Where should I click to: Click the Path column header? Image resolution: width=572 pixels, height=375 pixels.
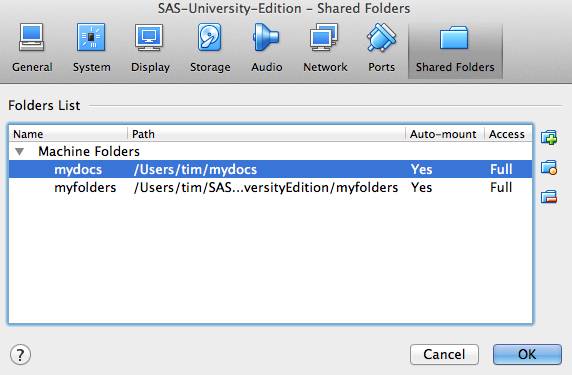point(266,134)
